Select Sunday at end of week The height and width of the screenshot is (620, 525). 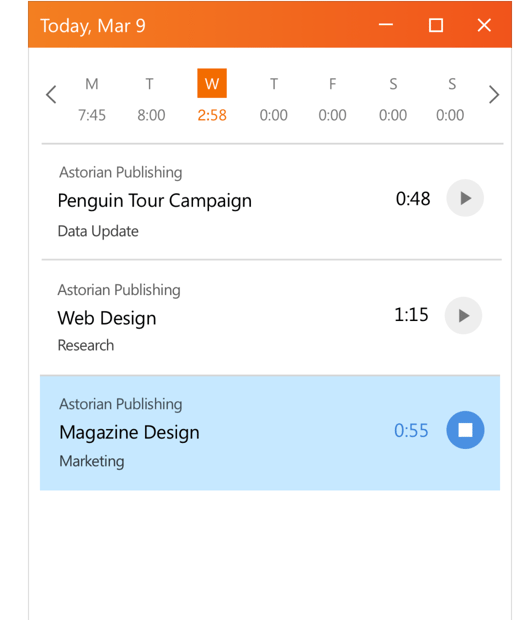coord(450,99)
